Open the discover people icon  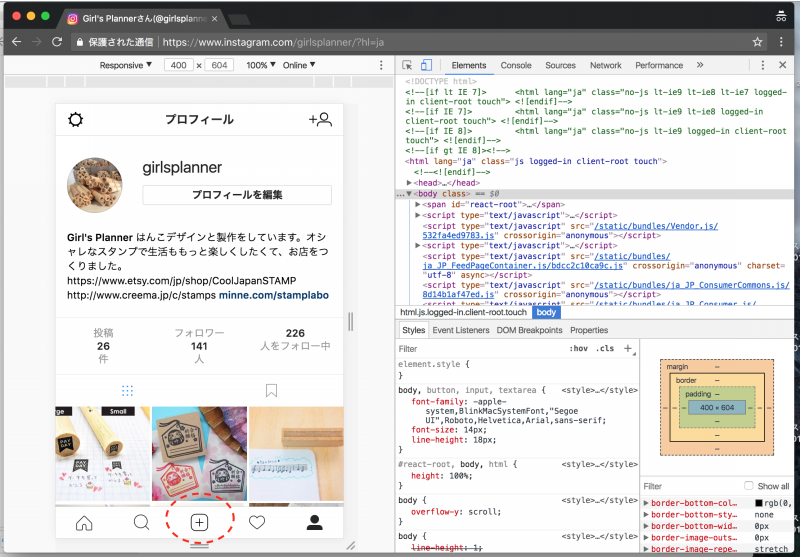(320, 120)
